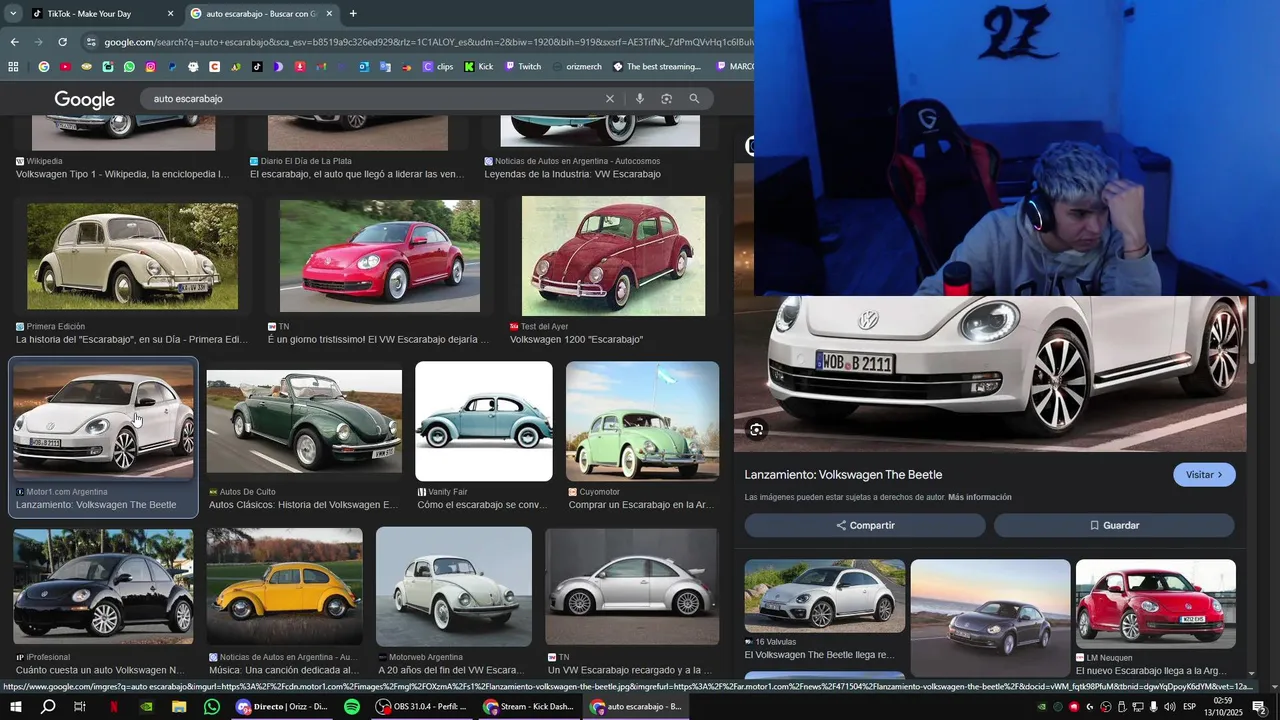Open the maroon 'Test del Ayer' Beetle thumbnail
This screenshot has width=1280, height=720.
pyautogui.click(x=613, y=256)
